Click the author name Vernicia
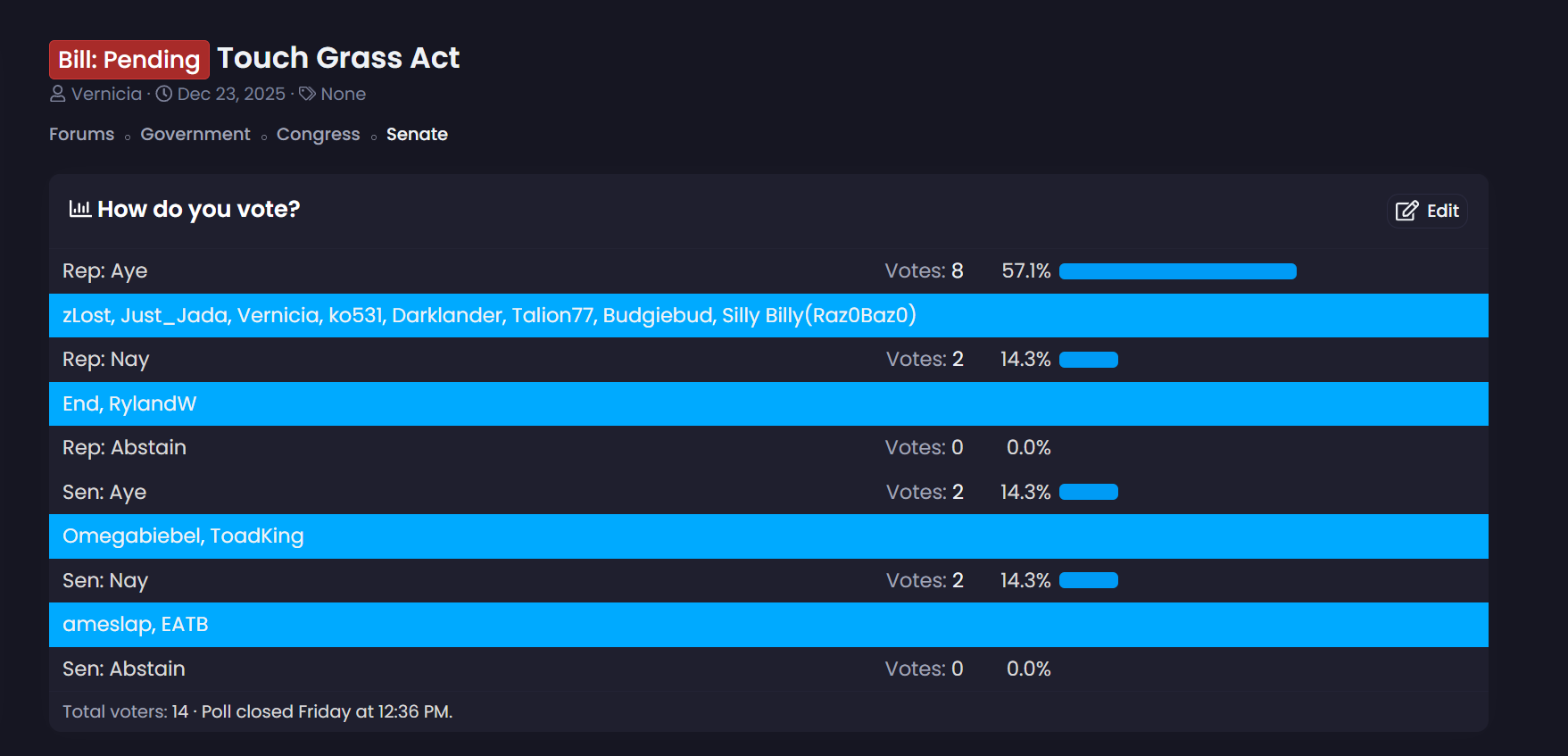Screen dimensions: 1568x756 click(x=106, y=94)
